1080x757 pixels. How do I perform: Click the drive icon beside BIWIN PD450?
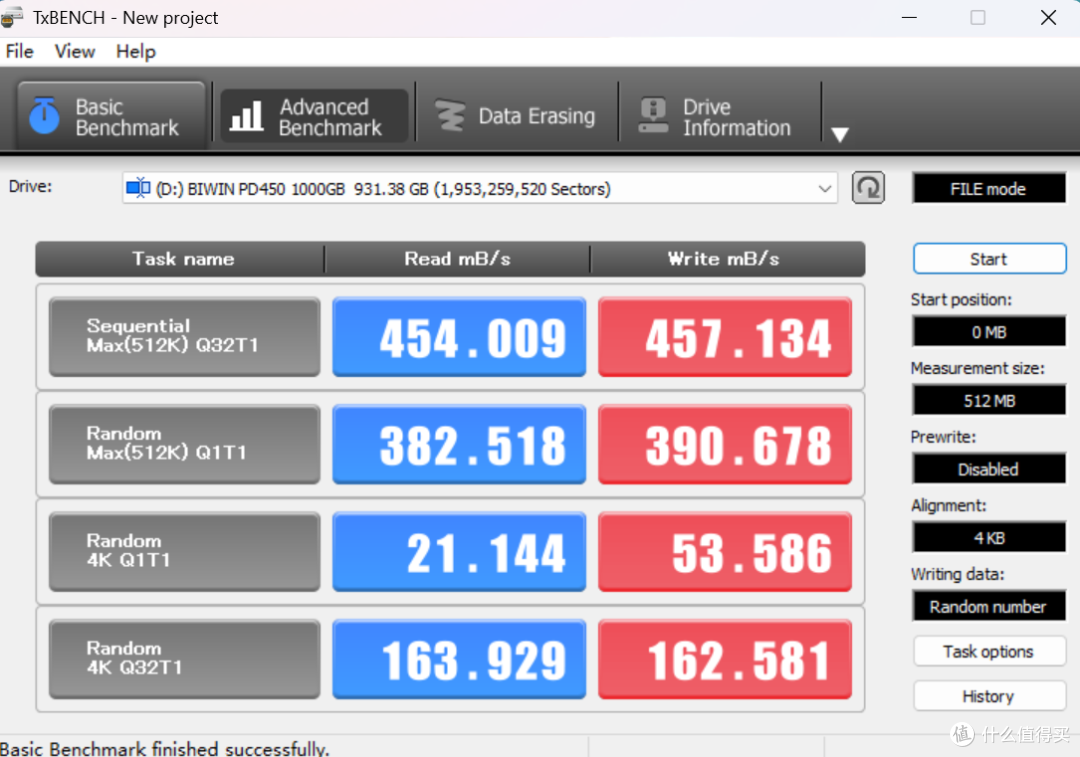pyautogui.click(x=138, y=187)
